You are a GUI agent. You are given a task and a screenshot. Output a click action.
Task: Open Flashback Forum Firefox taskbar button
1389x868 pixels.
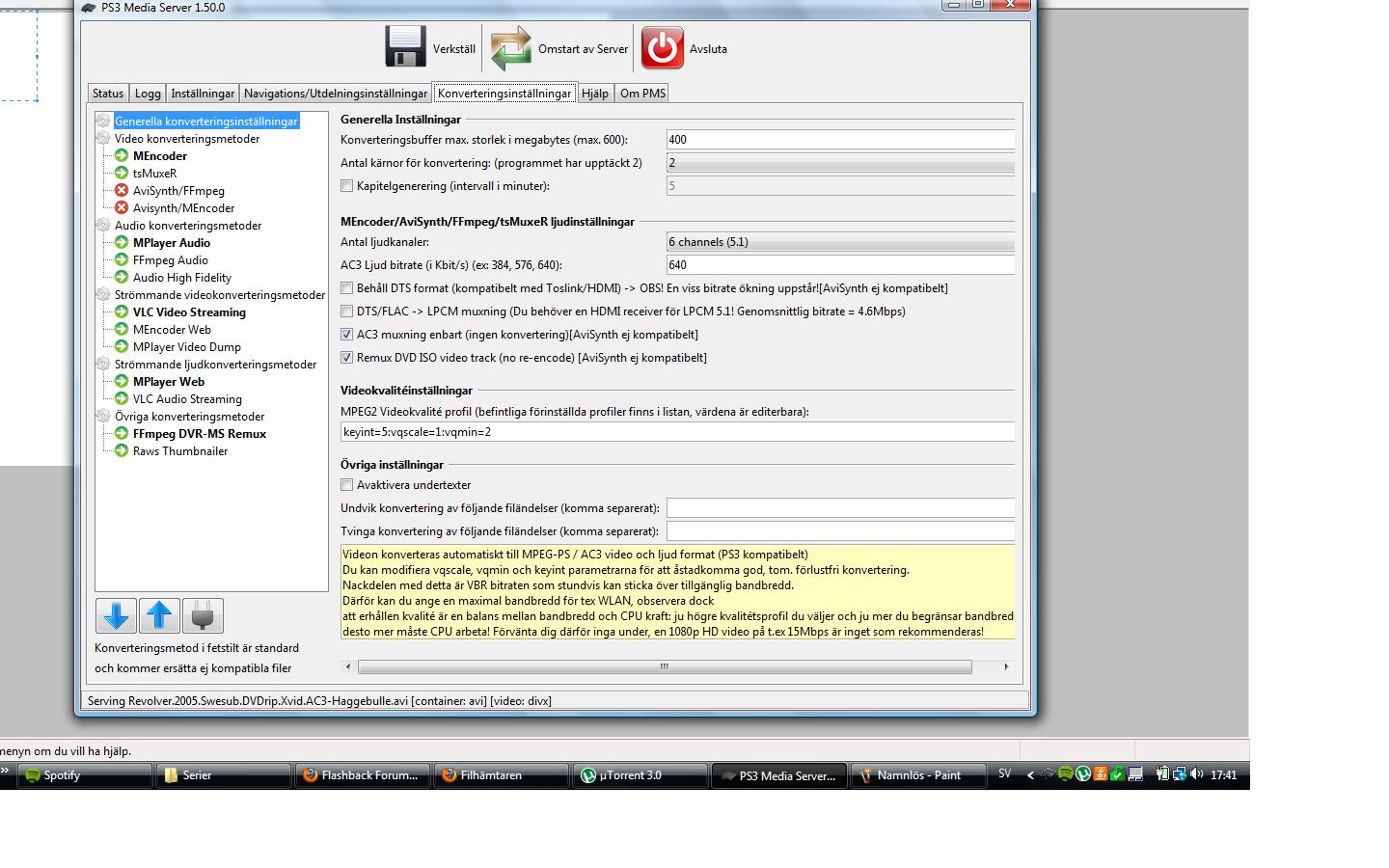[x=363, y=774]
